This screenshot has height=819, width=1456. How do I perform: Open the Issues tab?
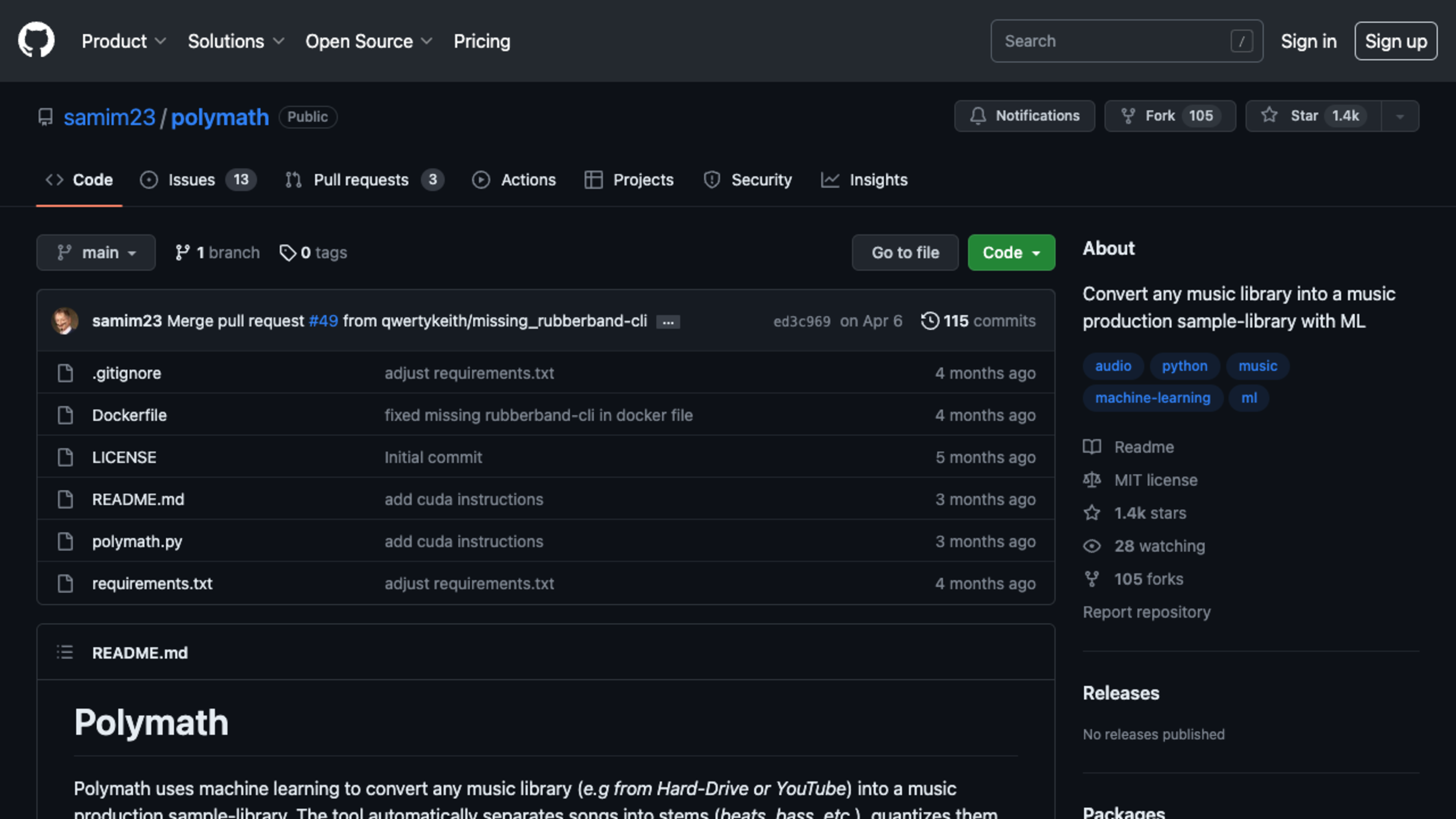point(198,180)
